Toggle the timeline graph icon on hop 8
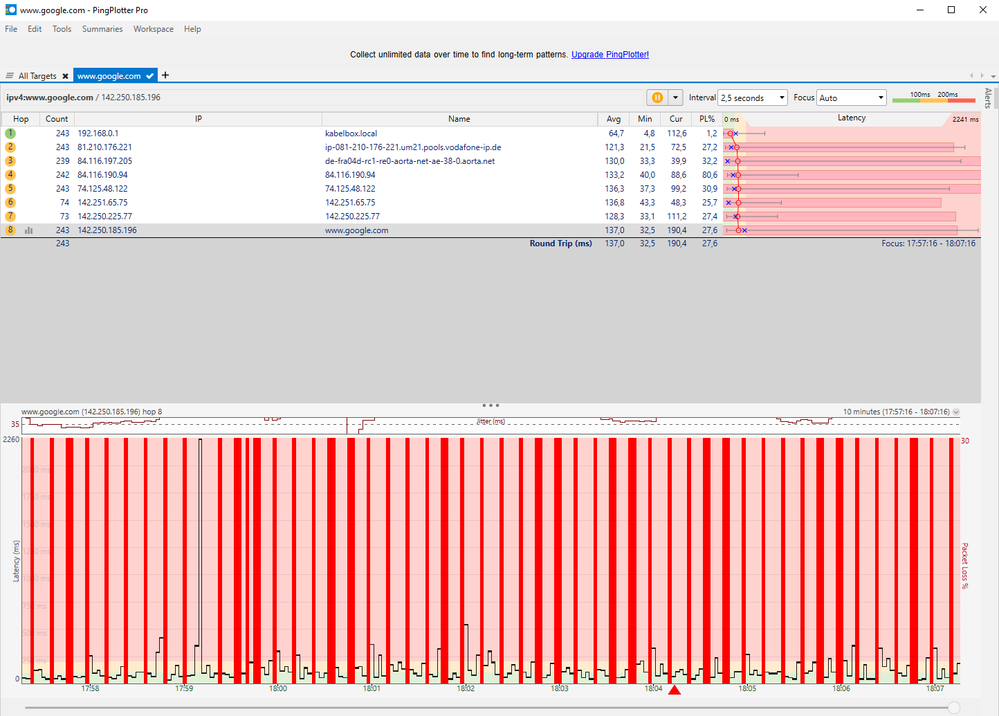The width and height of the screenshot is (999, 716). (x=29, y=230)
